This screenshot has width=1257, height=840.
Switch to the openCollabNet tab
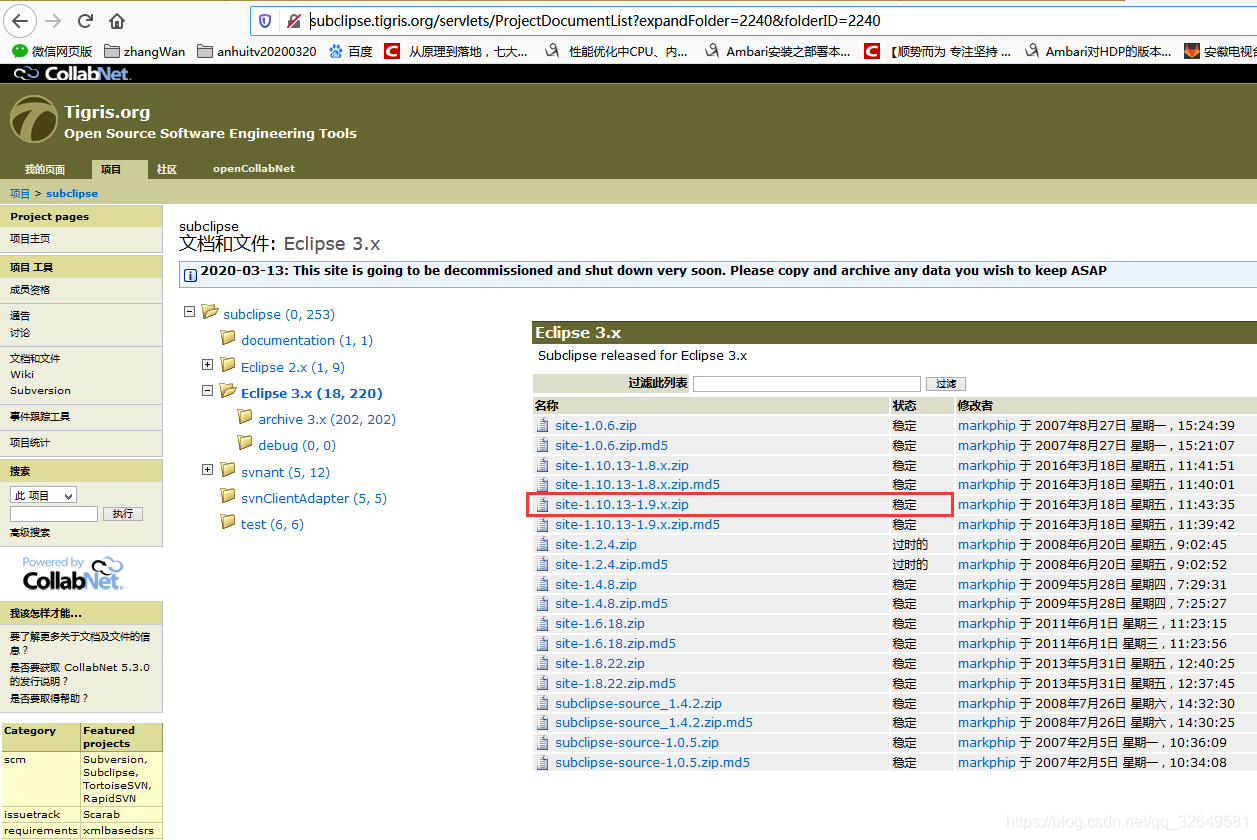(x=254, y=169)
